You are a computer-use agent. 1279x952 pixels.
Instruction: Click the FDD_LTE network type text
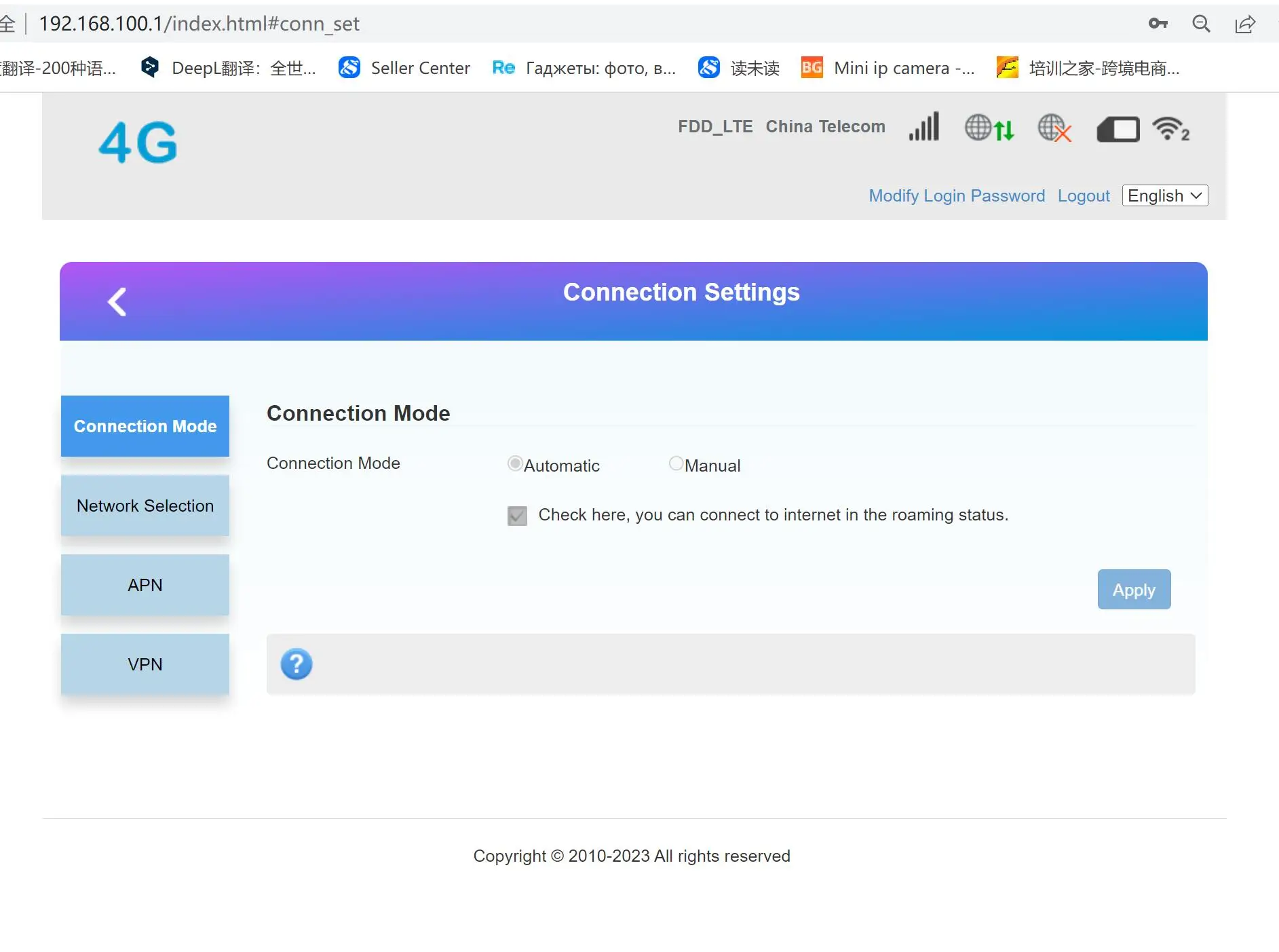point(715,127)
